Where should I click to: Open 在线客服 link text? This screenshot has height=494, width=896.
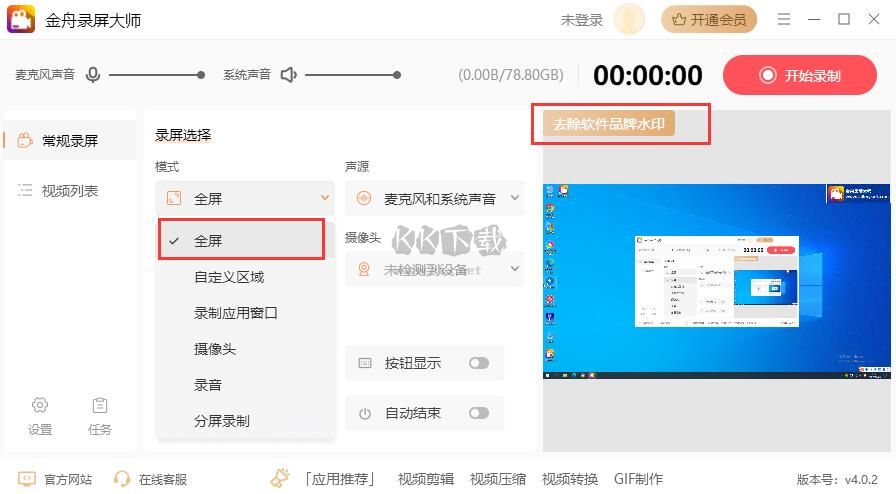point(163,479)
